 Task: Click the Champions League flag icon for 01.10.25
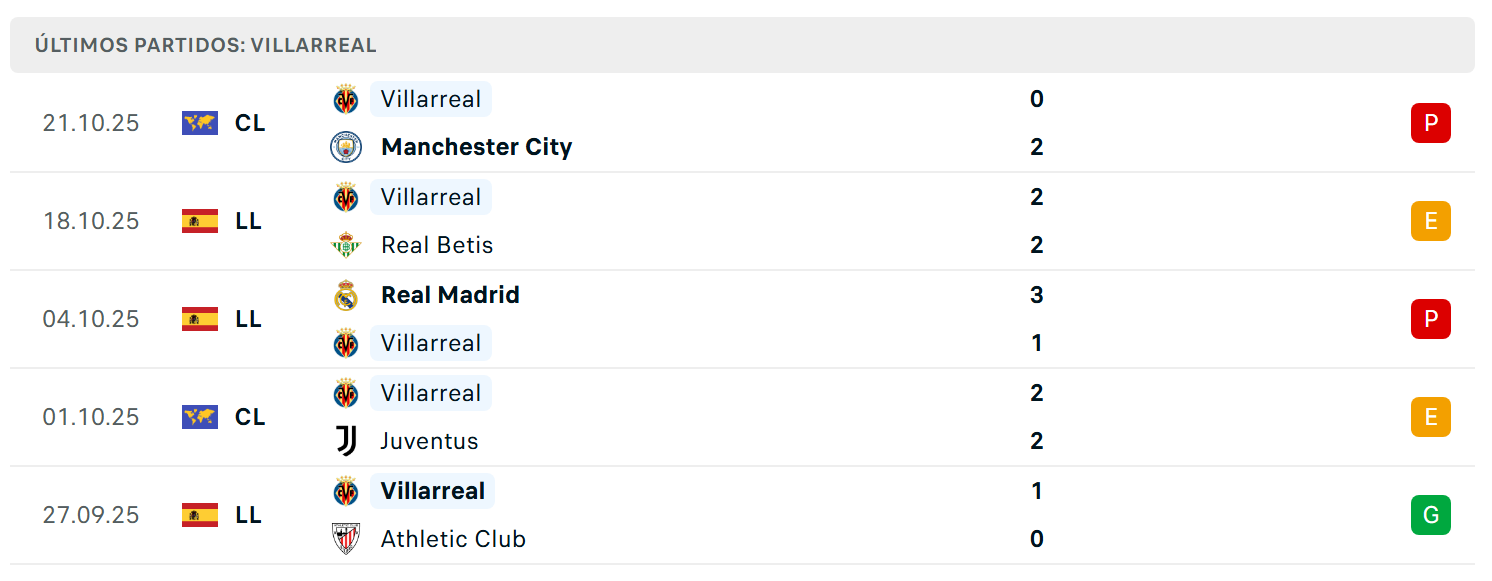(200, 417)
